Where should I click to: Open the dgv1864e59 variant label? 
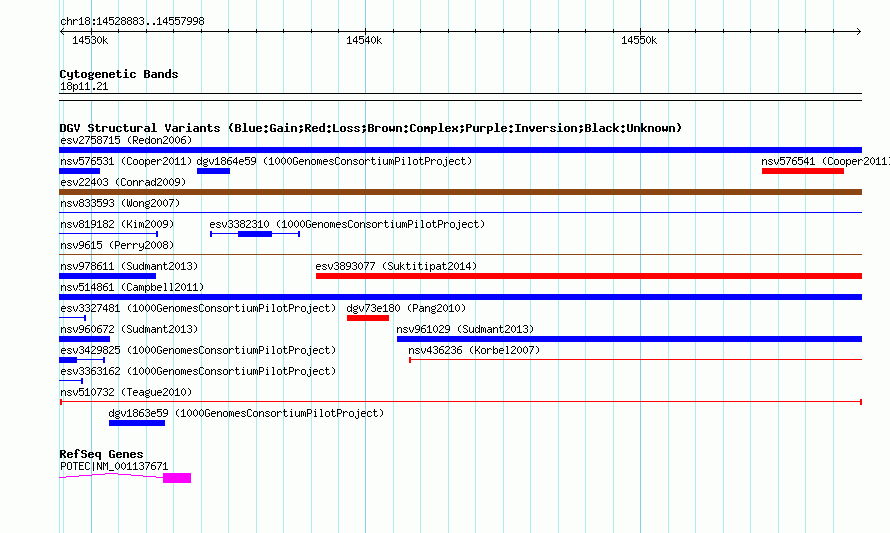pos(334,161)
